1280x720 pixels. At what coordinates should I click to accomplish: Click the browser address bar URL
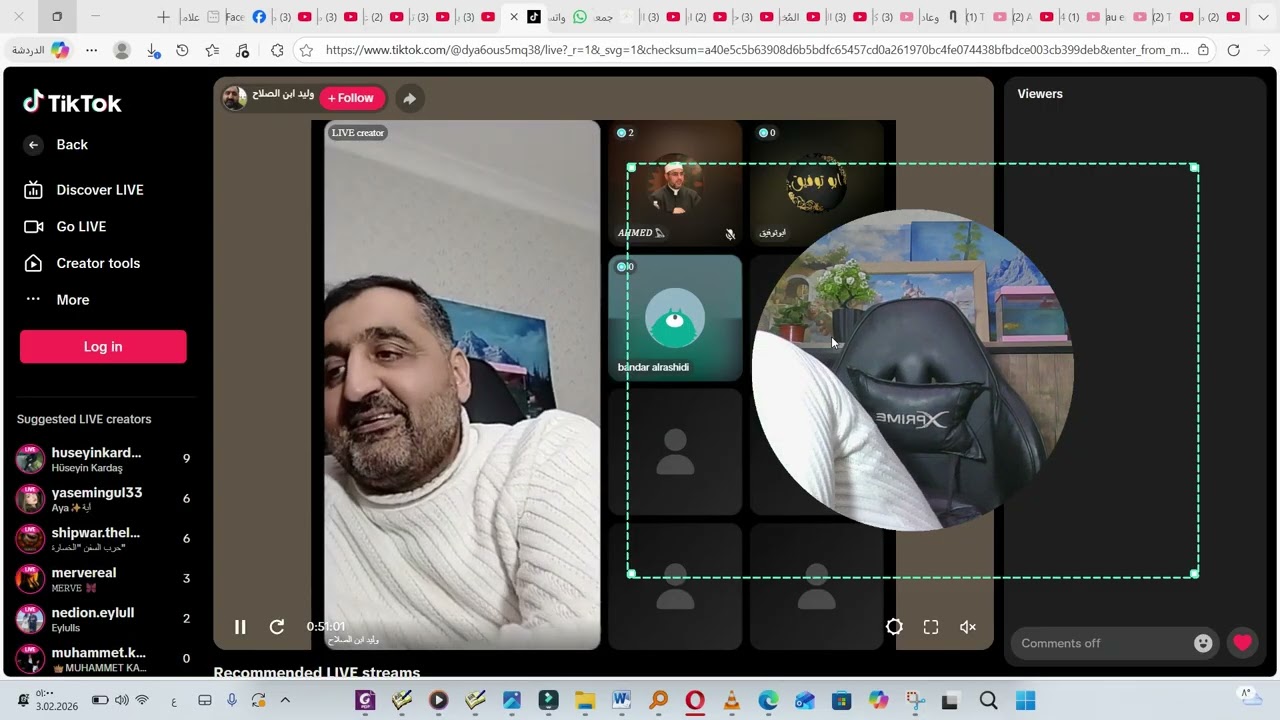pyautogui.click(x=757, y=50)
